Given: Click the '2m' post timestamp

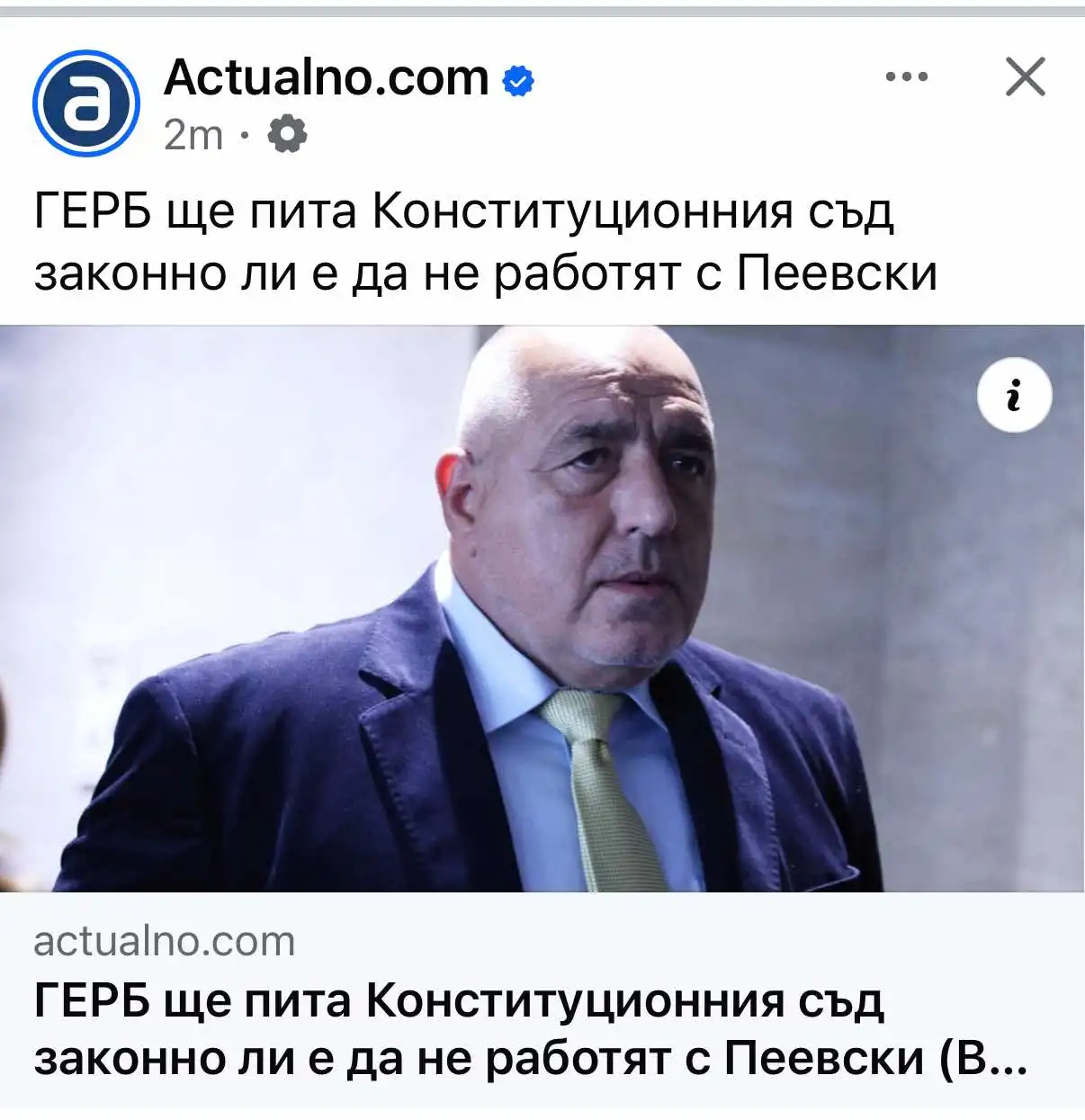Looking at the screenshot, I should [193, 135].
